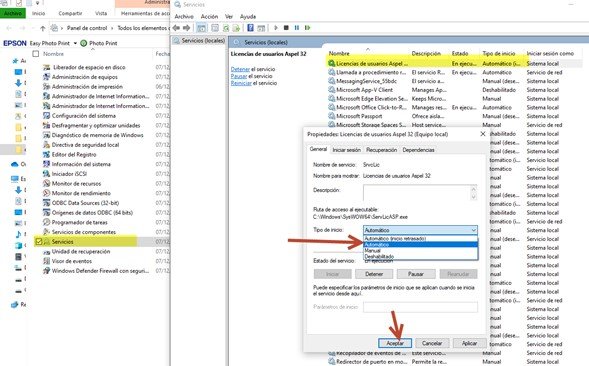
Task: Open Ayuda menu in Services window
Action: coord(248,17)
